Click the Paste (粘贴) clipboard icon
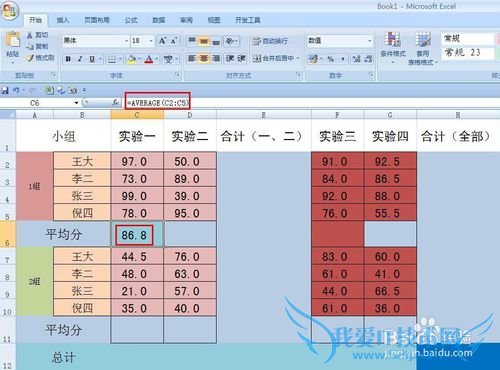Screen dimensions: 500x370 tap(13, 40)
